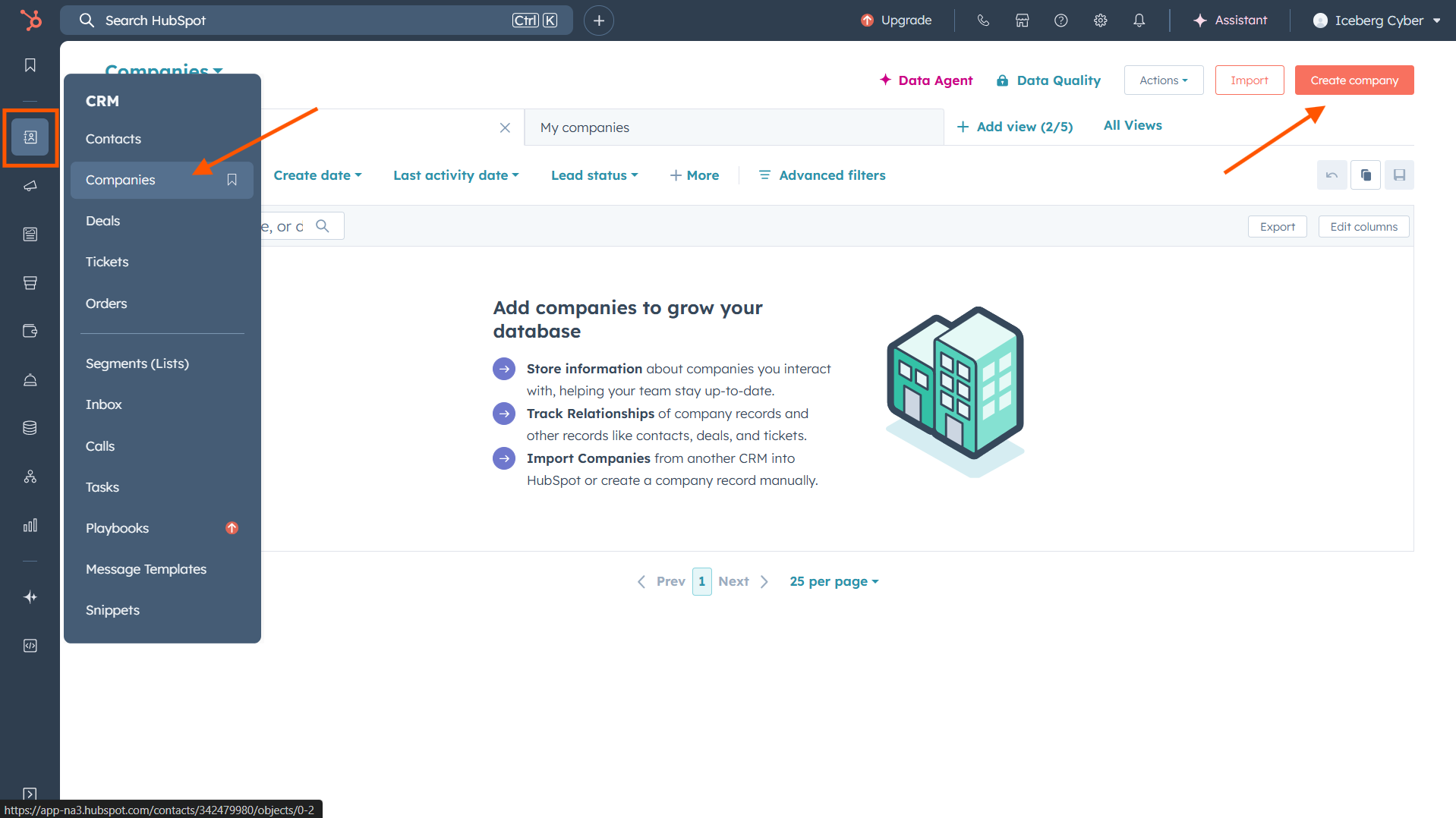
Task: Open the Create date filter dropdown
Action: 318,175
